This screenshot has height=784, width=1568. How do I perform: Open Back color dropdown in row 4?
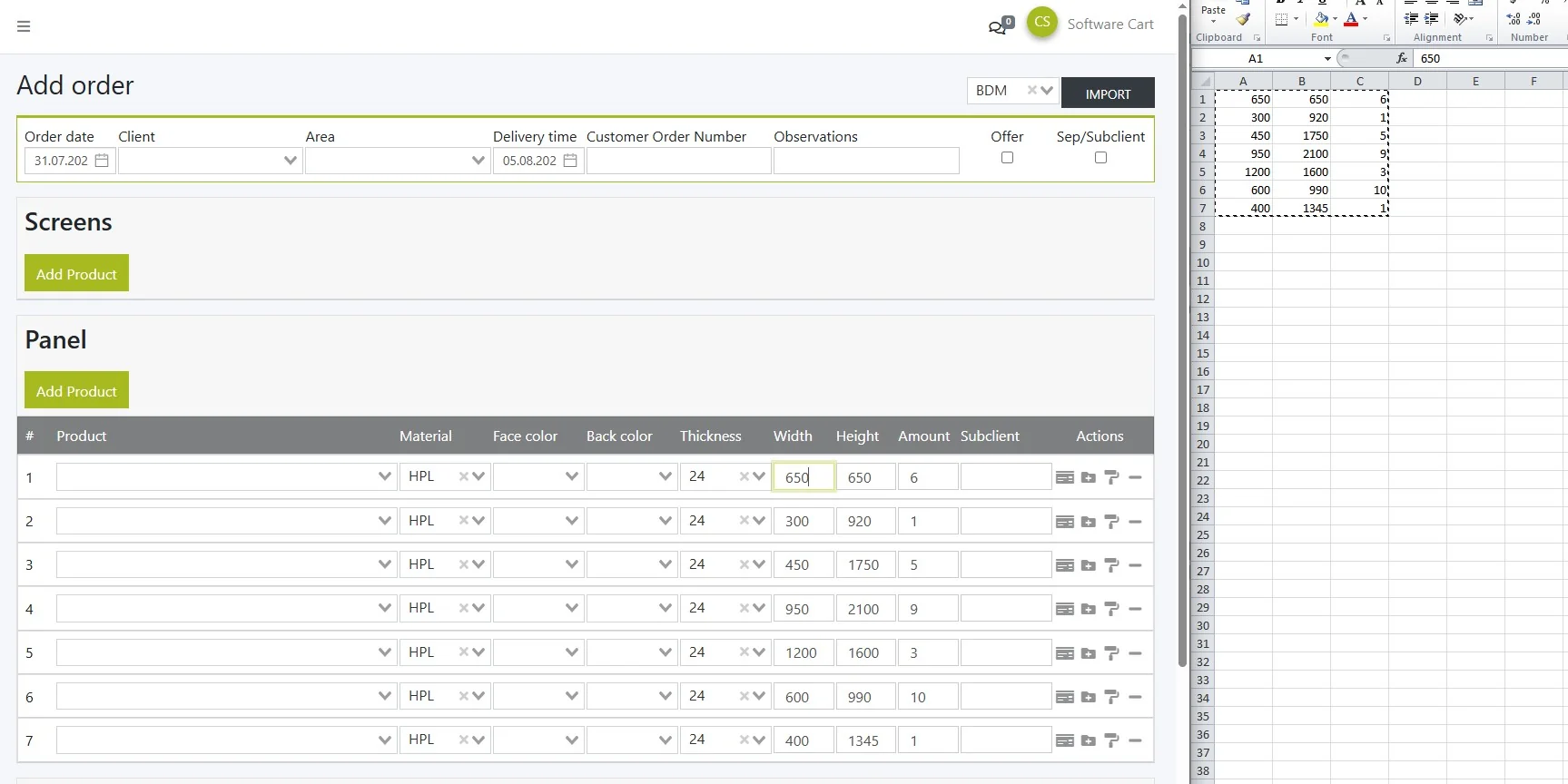(x=666, y=608)
